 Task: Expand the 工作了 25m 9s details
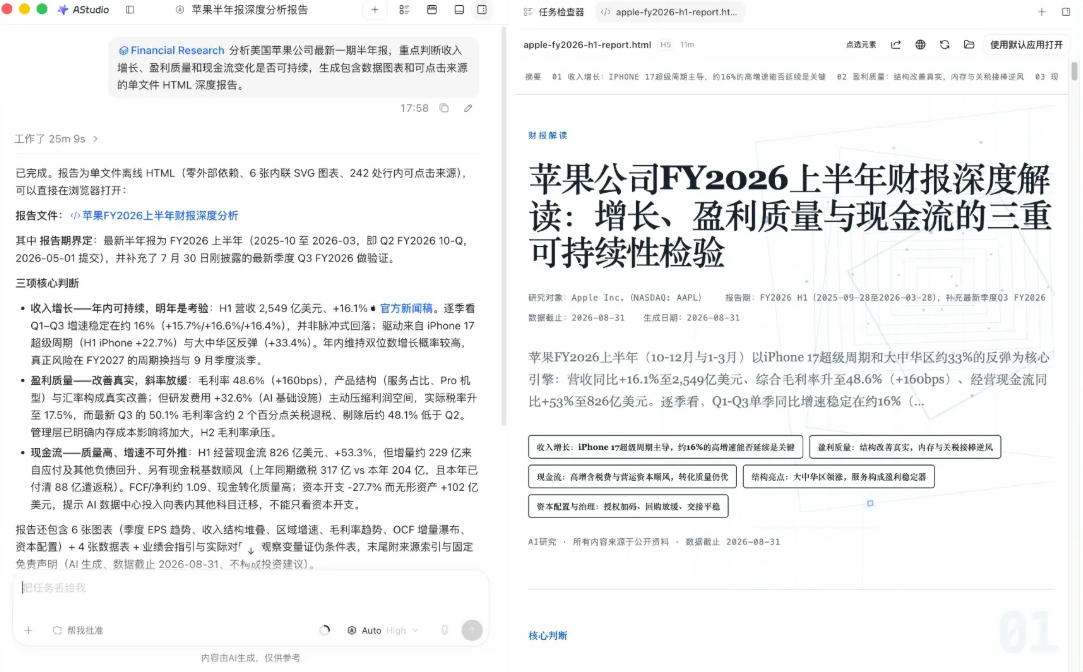click(x=56, y=139)
